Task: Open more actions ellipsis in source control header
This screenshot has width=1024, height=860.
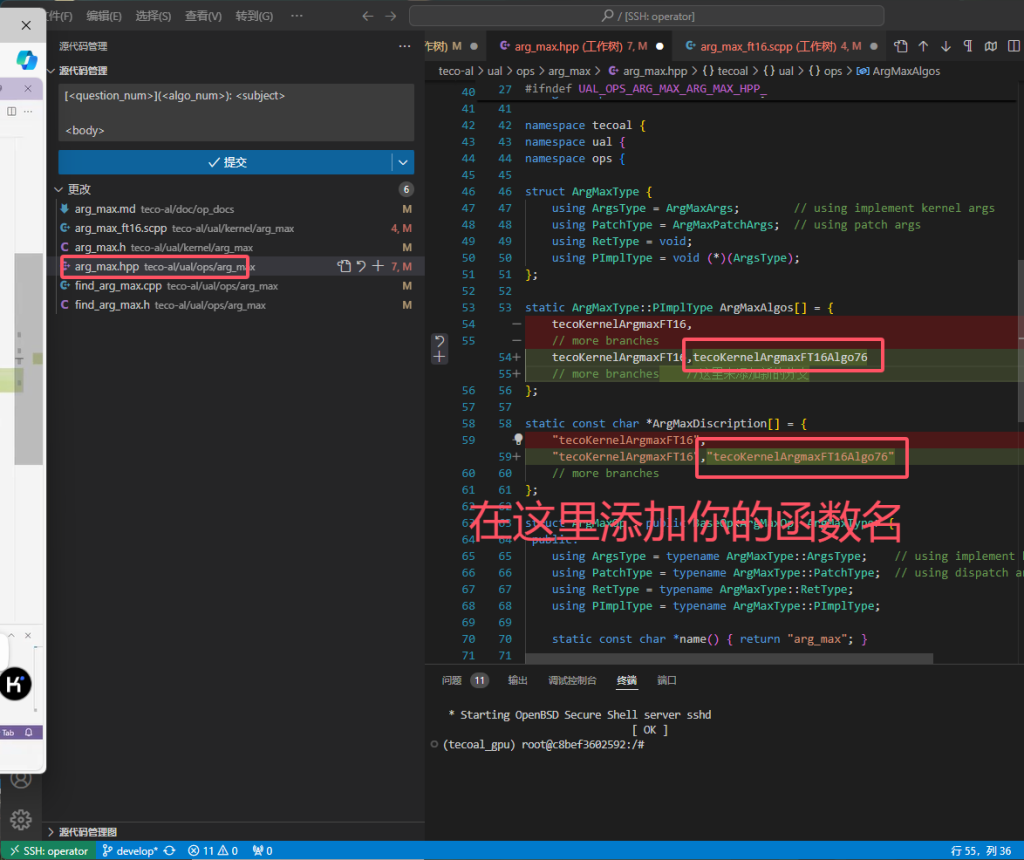Action: (x=405, y=46)
